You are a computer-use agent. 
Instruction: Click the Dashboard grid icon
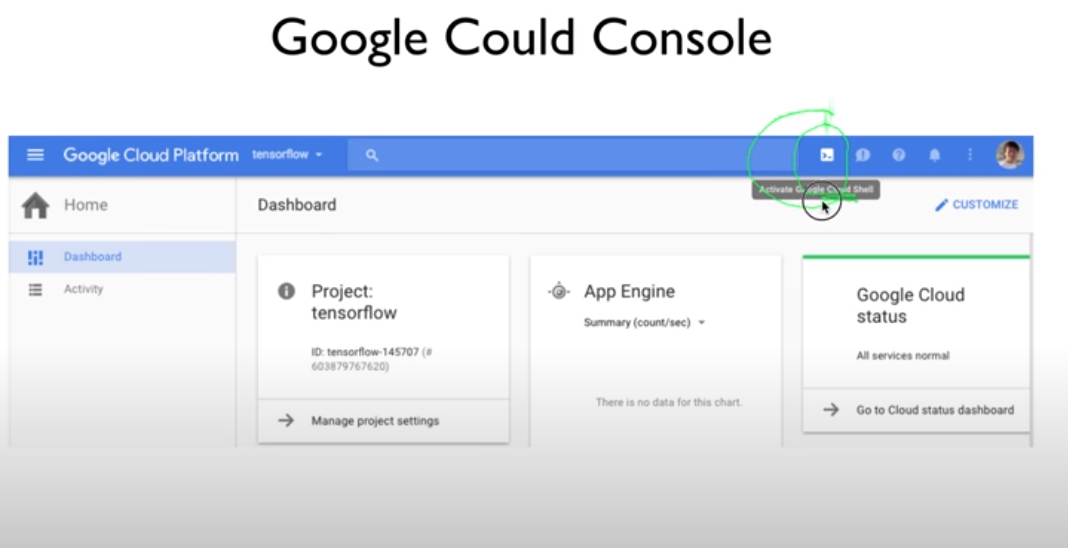tap(35, 257)
